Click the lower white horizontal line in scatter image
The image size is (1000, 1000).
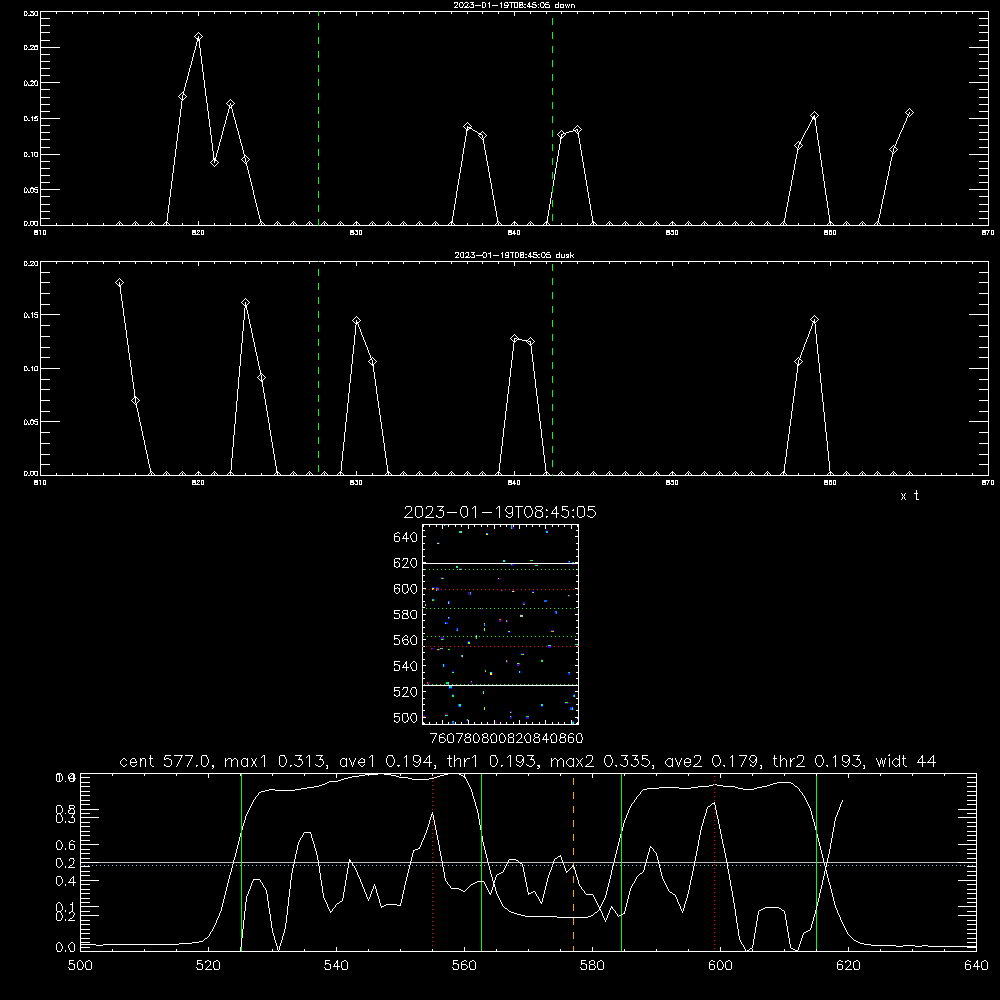[500, 686]
